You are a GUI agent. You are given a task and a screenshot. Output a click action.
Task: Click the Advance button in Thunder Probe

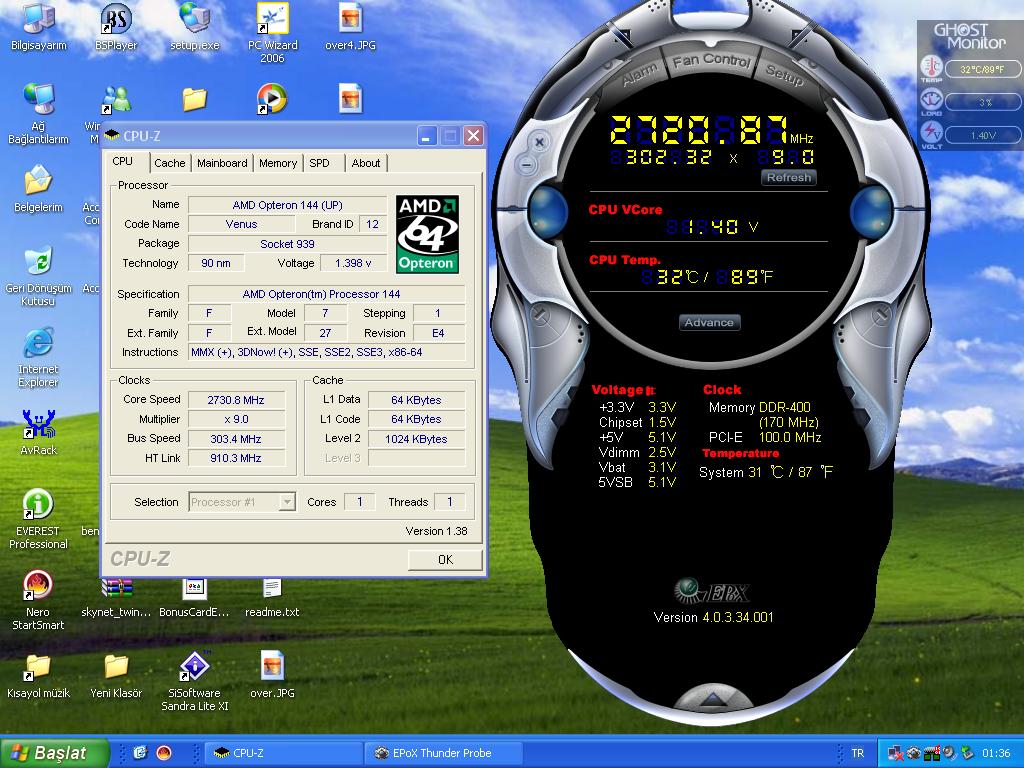tap(709, 322)
